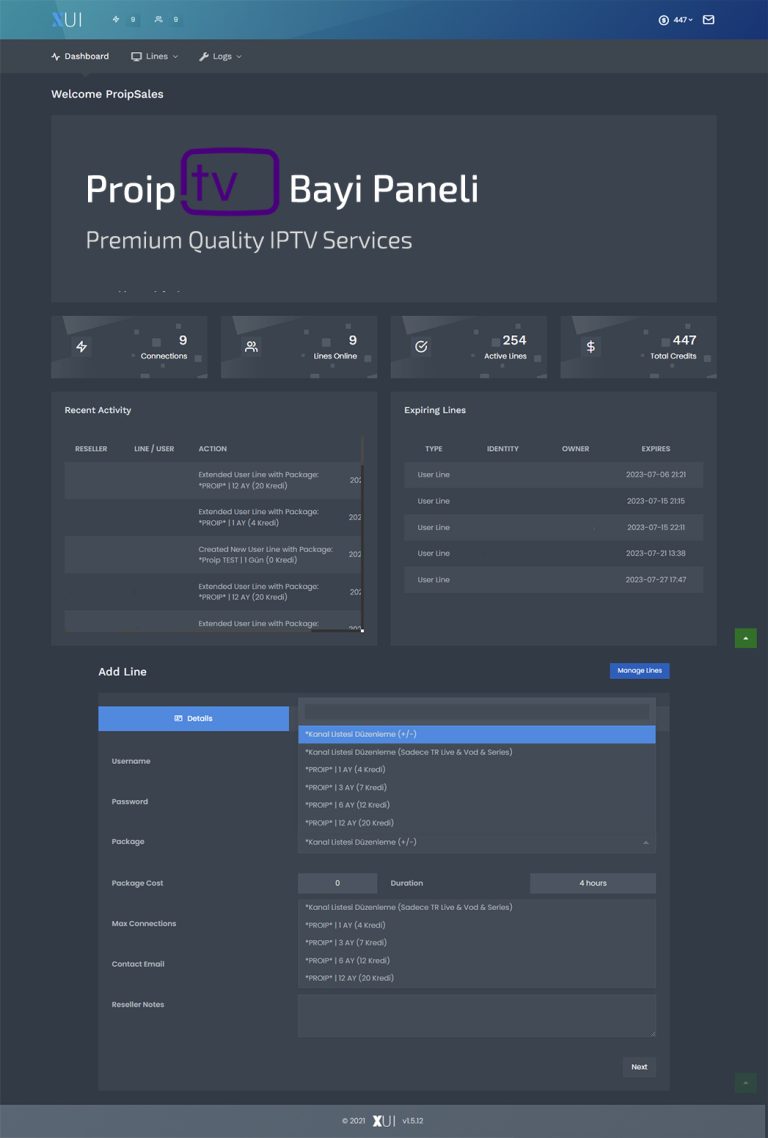Click the activity row with *PROIP* 1 AY (4 Kredi)
Screen dimensions: 768x1138
(213, 517)
